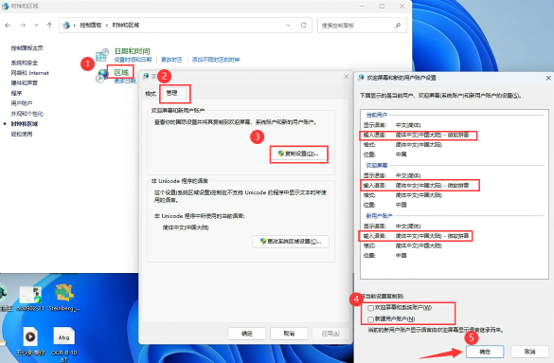The image size is (554, 363).
Task: Check 新建用户帐户 checkbox
Action: tap(371, 319)
